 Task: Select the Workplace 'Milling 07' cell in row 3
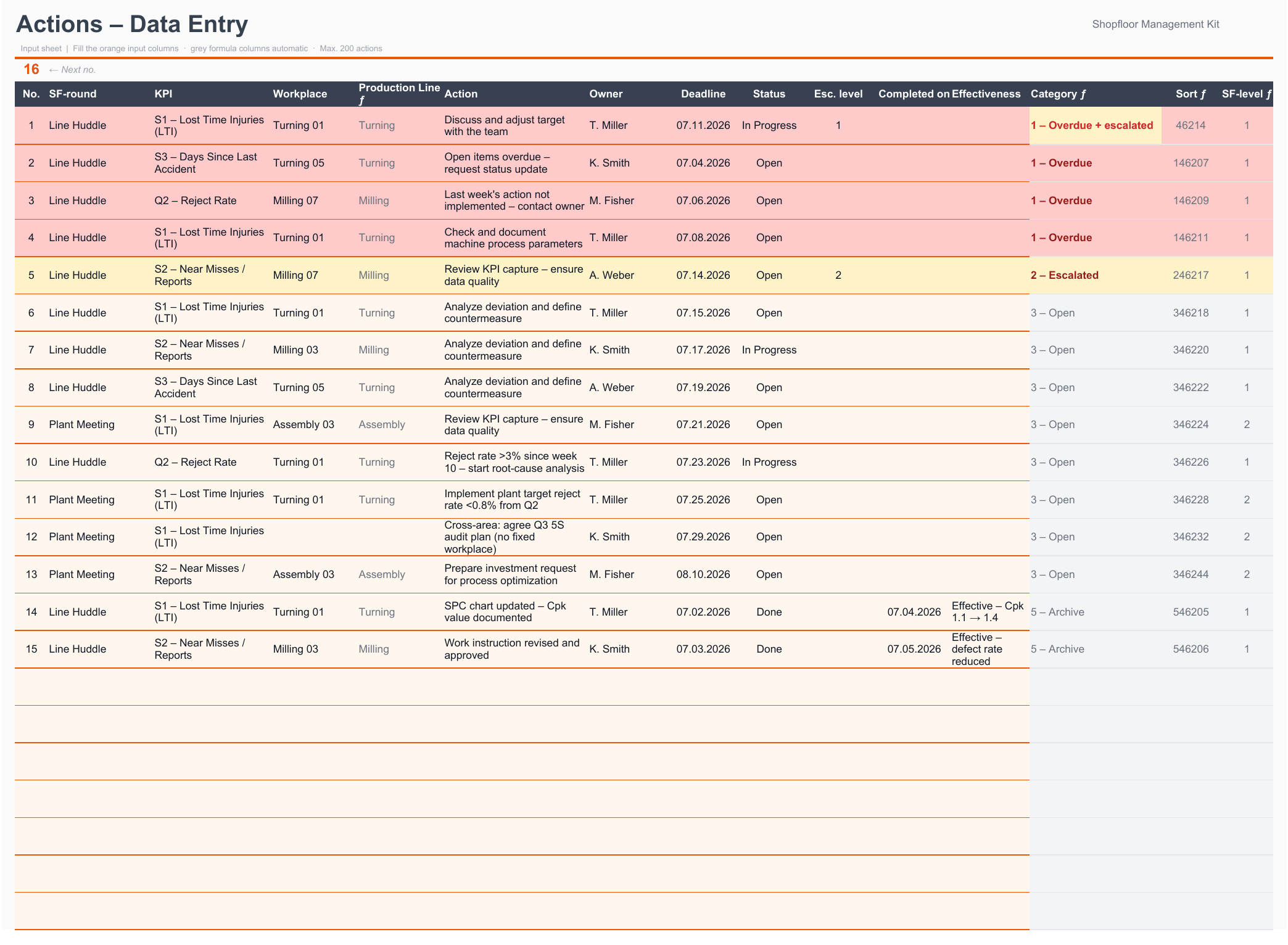coord(314,200)
